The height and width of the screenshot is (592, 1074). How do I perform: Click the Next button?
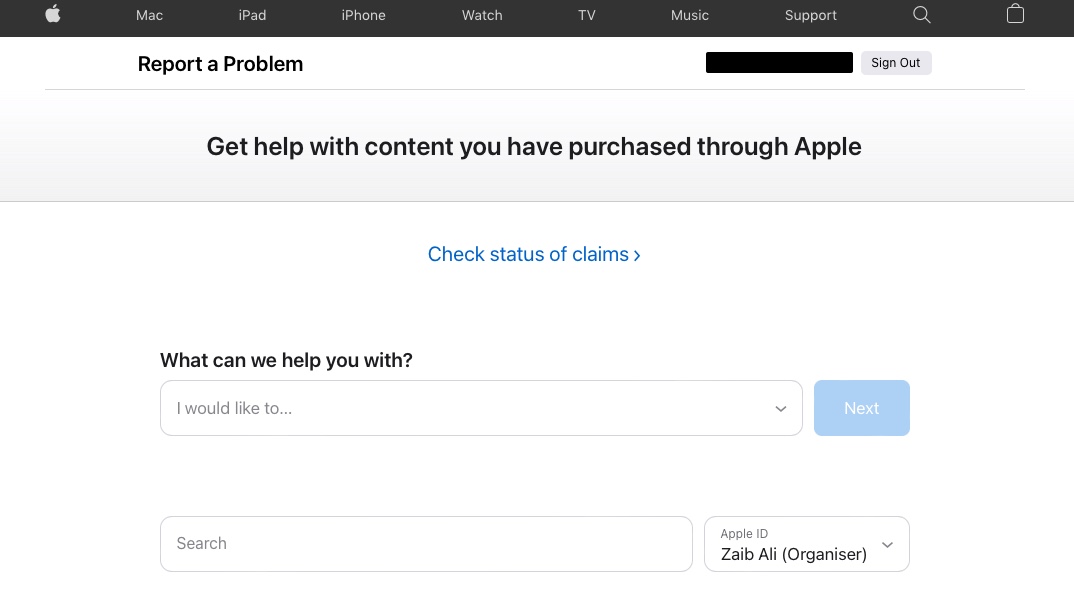(862, 408)
